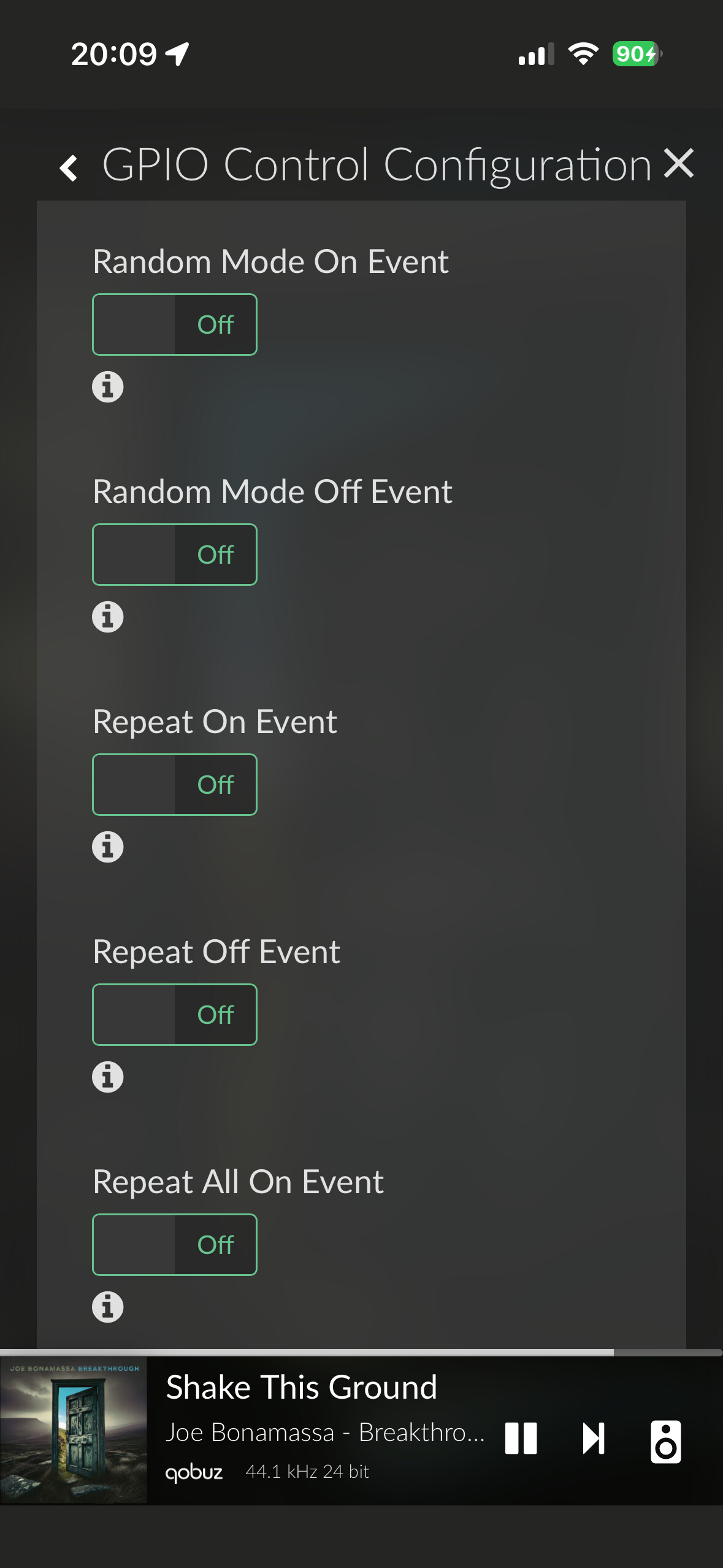
Task: Open info icon under Random Mode Off Event
Action: coord(108,617)
